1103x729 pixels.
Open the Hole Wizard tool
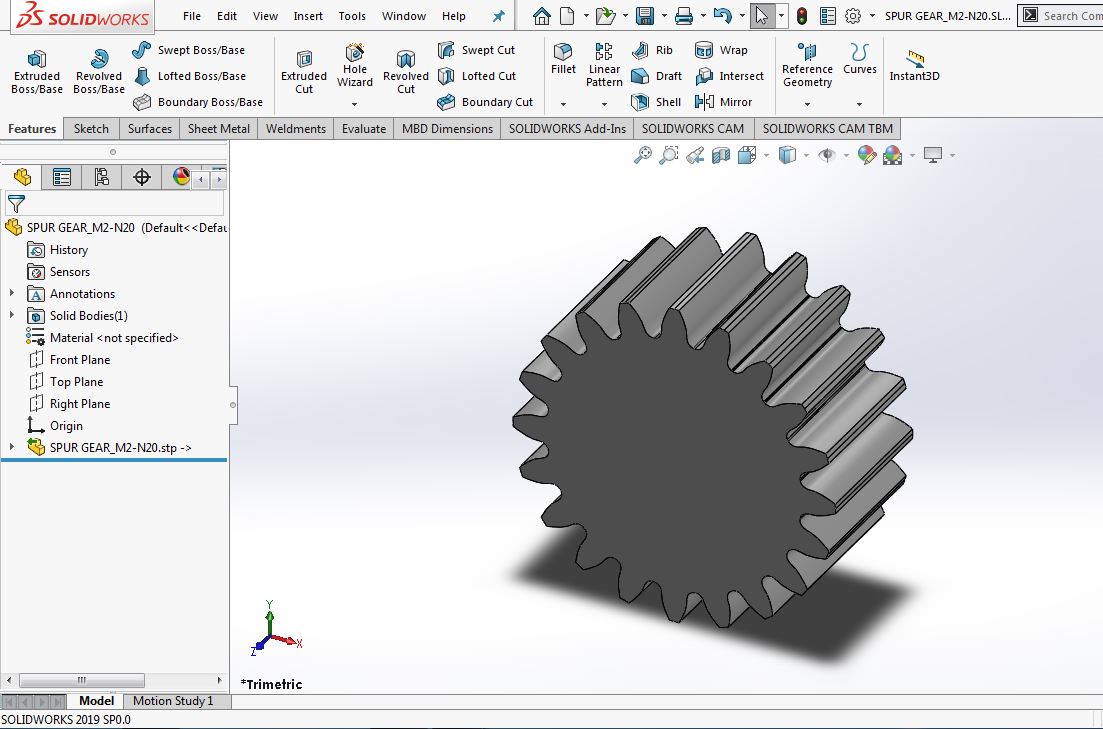coord(355,65)
